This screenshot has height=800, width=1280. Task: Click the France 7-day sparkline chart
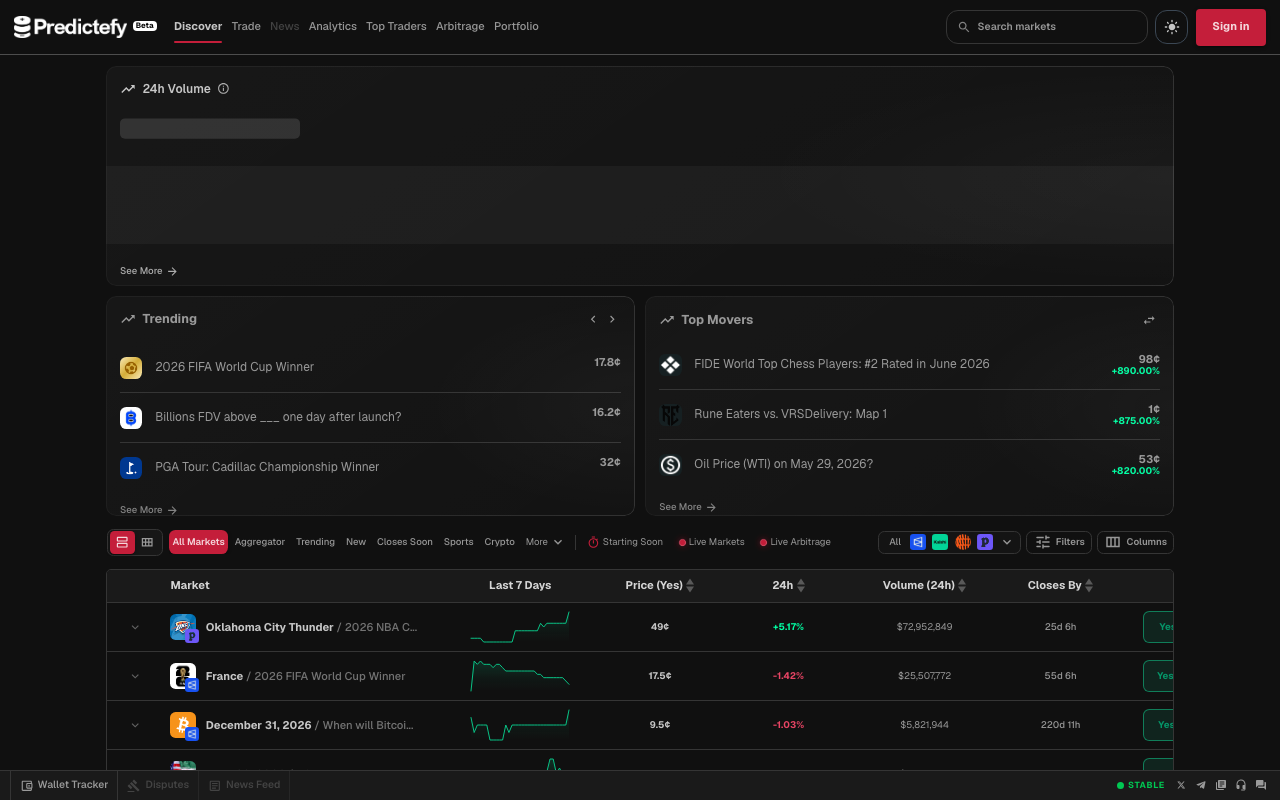[520, 676]
